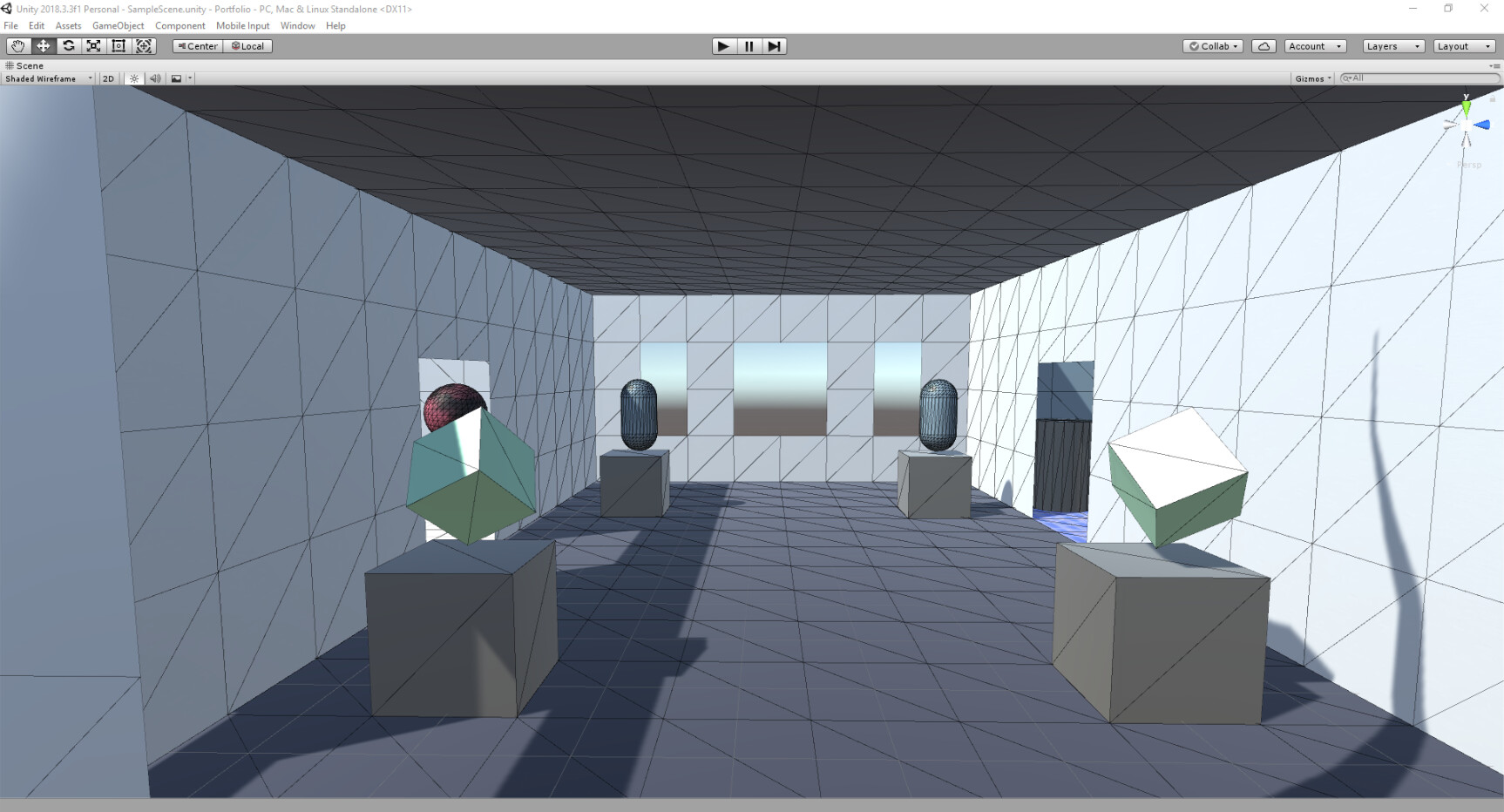Select the Rotate tool
The height and width of the screenshot is (812, 1504).
68,46
